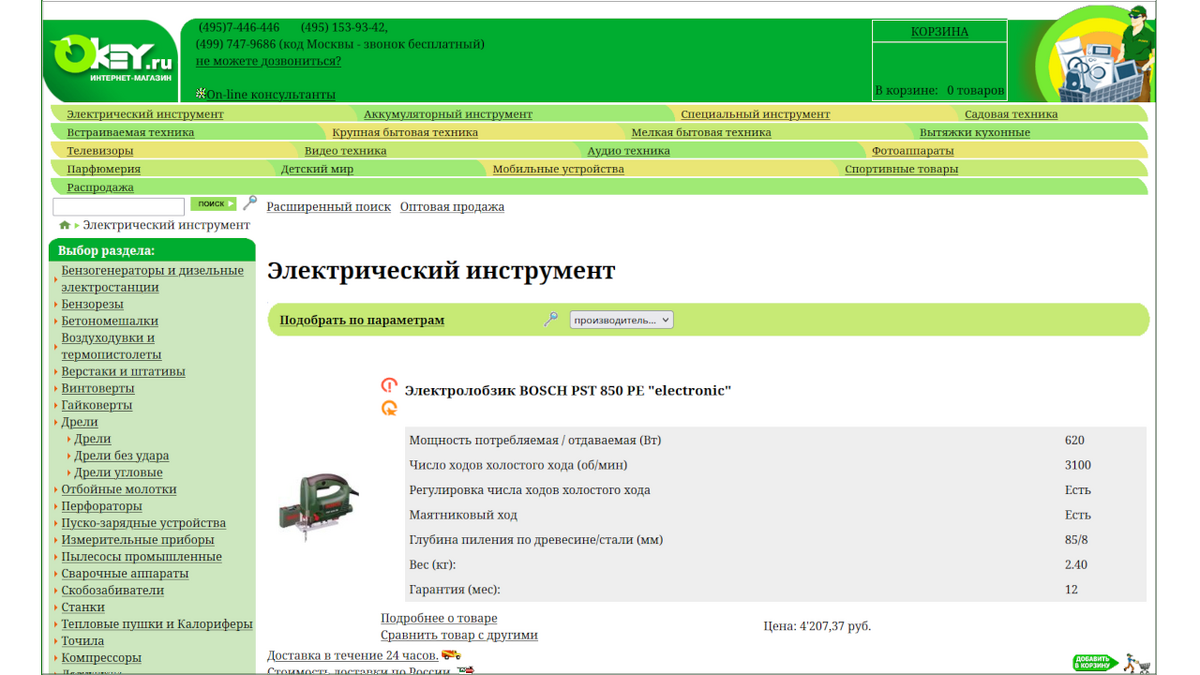Click the Корзина link
Viewport: 1200px width, 675px height.
click(x=939, y=31)
